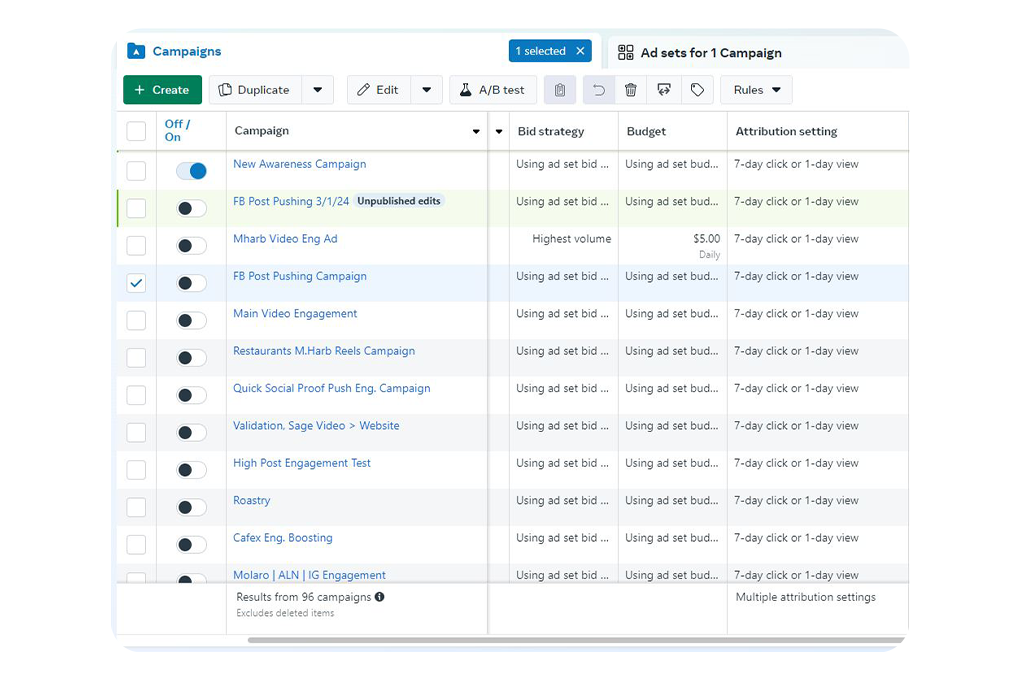The image size is (1022, 681).
Task: Click the trash delete icon
Action: pyautogui.click(x=630, y=90)
